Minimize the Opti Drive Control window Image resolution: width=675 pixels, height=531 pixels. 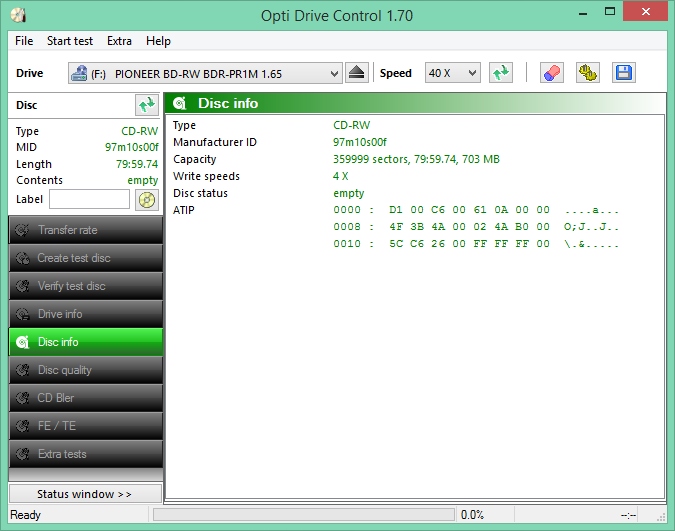[x=583, y=13]
